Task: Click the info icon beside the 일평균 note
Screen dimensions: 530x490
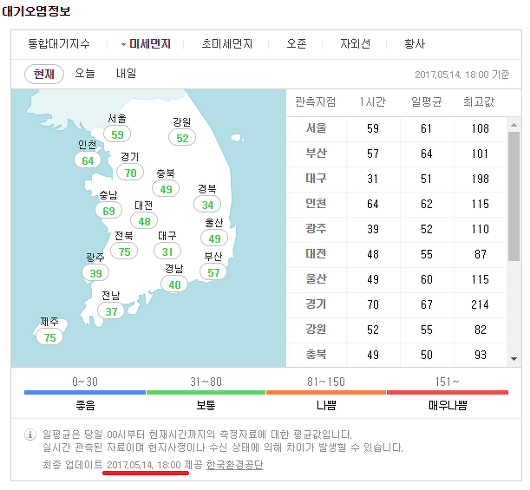Action: [30, 434]
